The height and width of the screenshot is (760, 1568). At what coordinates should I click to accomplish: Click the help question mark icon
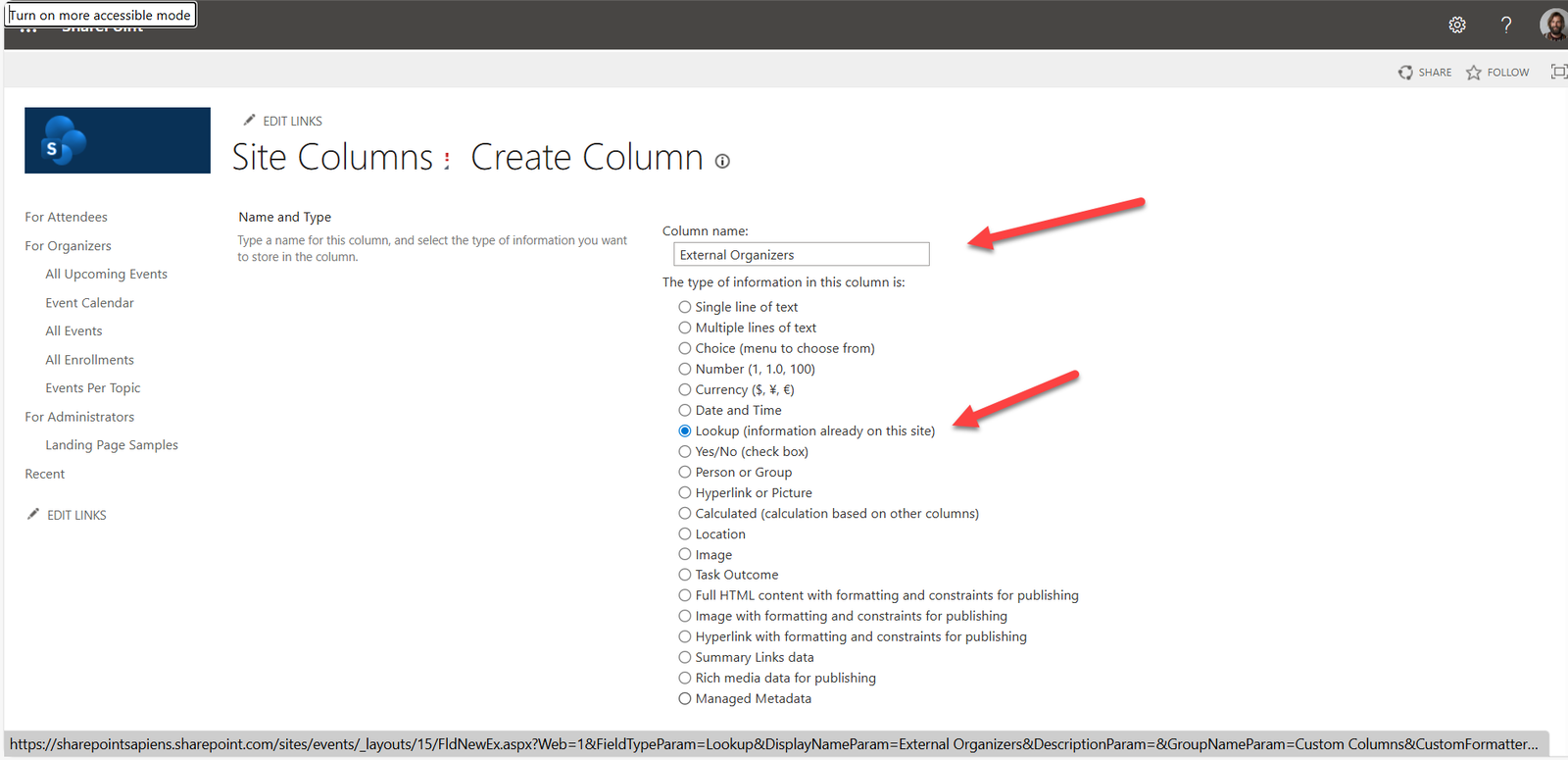(1506, 25)
